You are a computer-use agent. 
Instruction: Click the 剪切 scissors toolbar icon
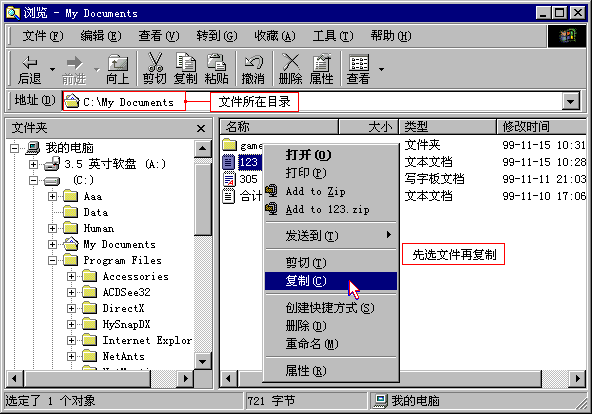(x=155, y=62)
